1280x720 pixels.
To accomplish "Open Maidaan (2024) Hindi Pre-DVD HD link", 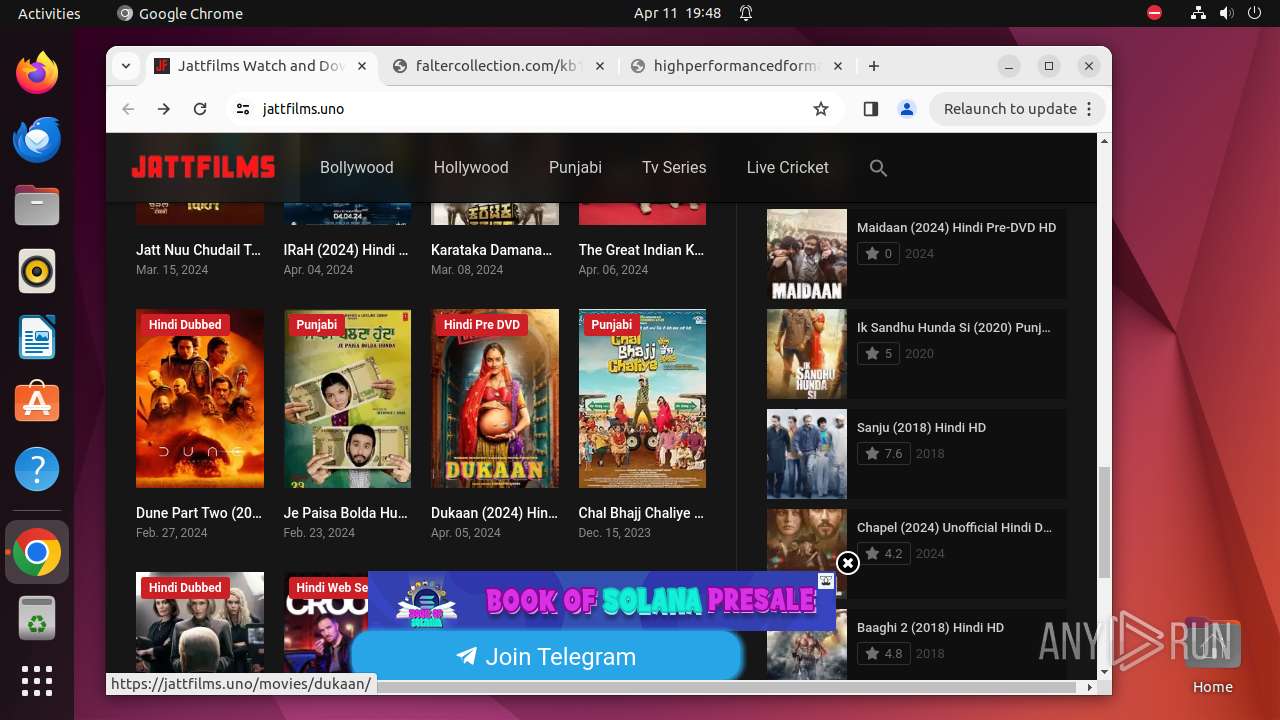I will 956,227.
